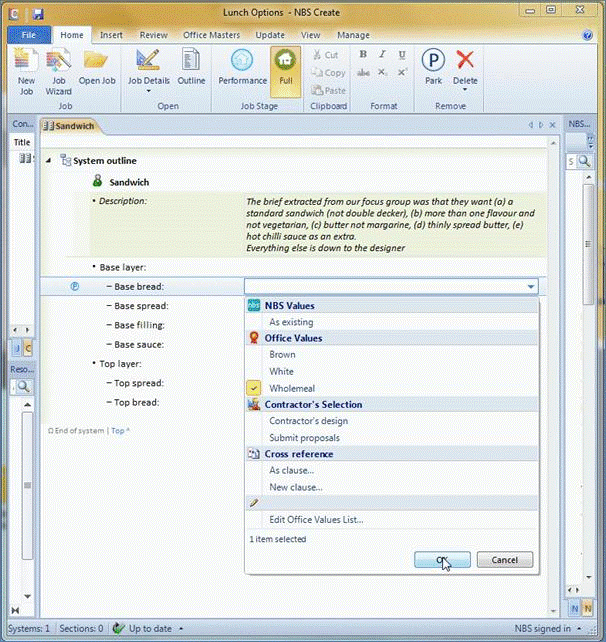The width and height of the screenshot is (606, 642).
Task: Select the Full job stage
Action: [285, 71]
